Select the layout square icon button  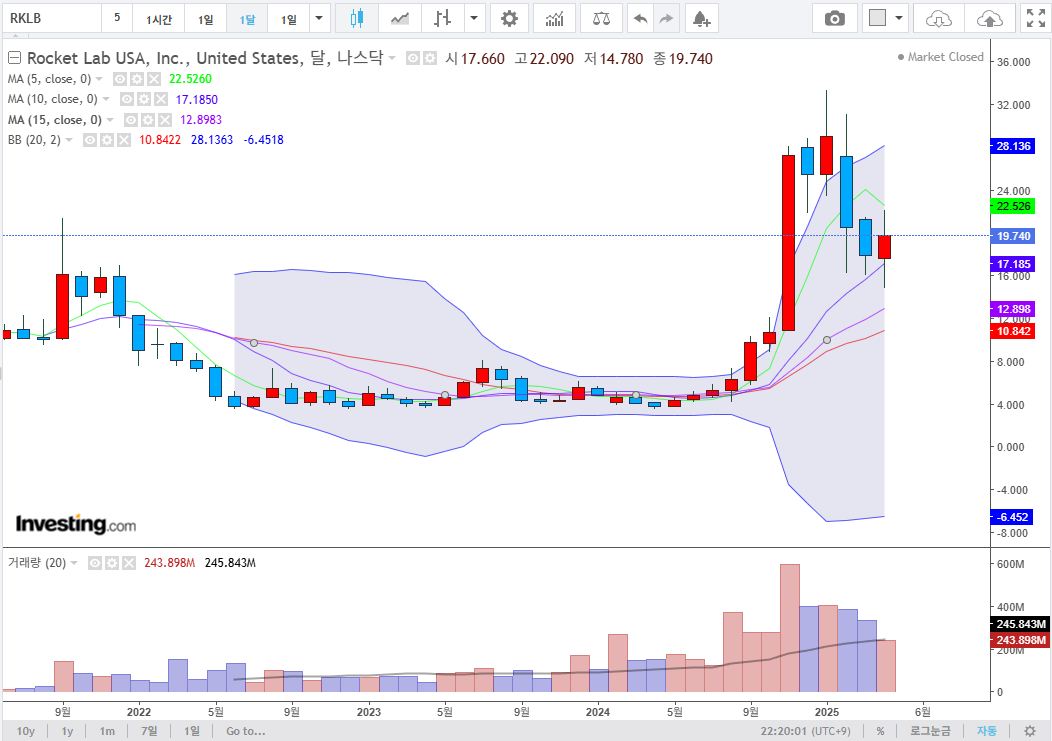click(x=878, y=18)
